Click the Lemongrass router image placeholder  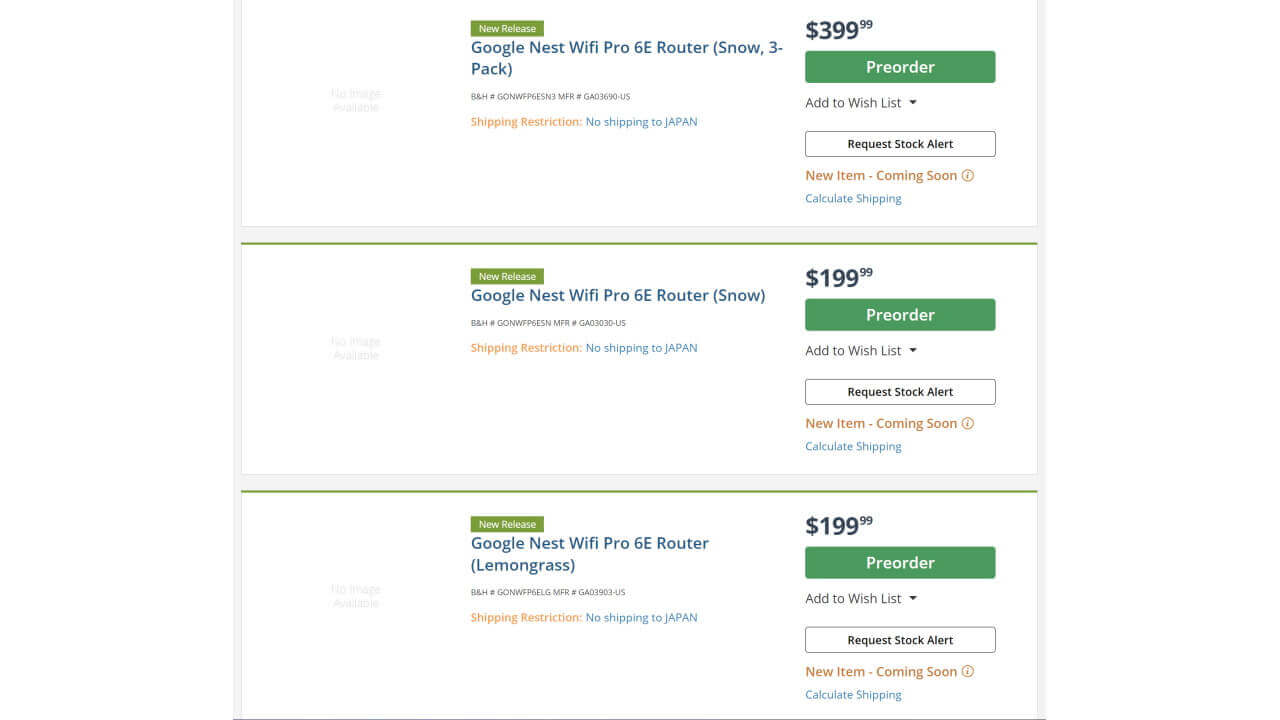[355, 596]
